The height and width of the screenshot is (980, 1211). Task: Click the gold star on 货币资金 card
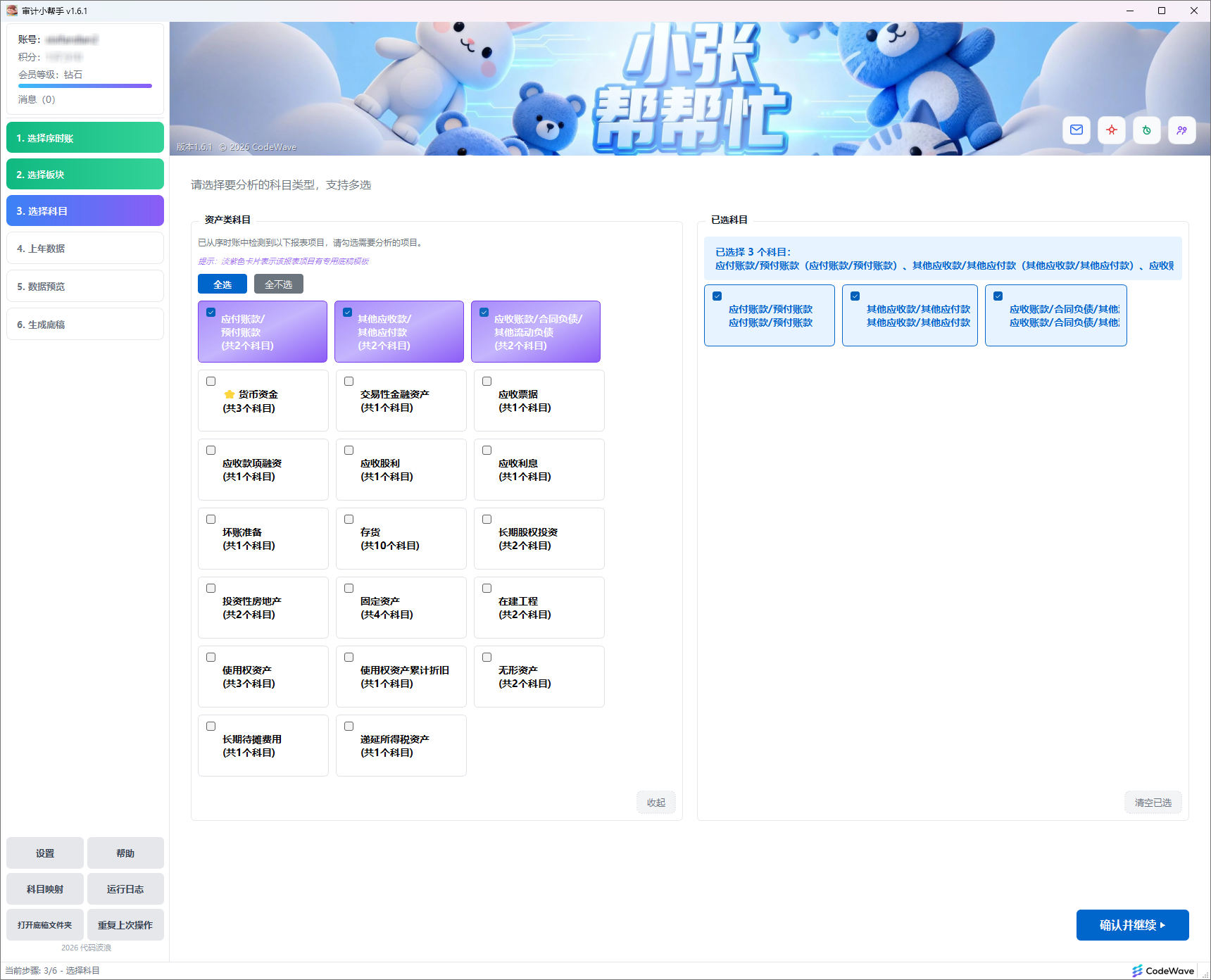pyautogui.click(x=230, y=394)
